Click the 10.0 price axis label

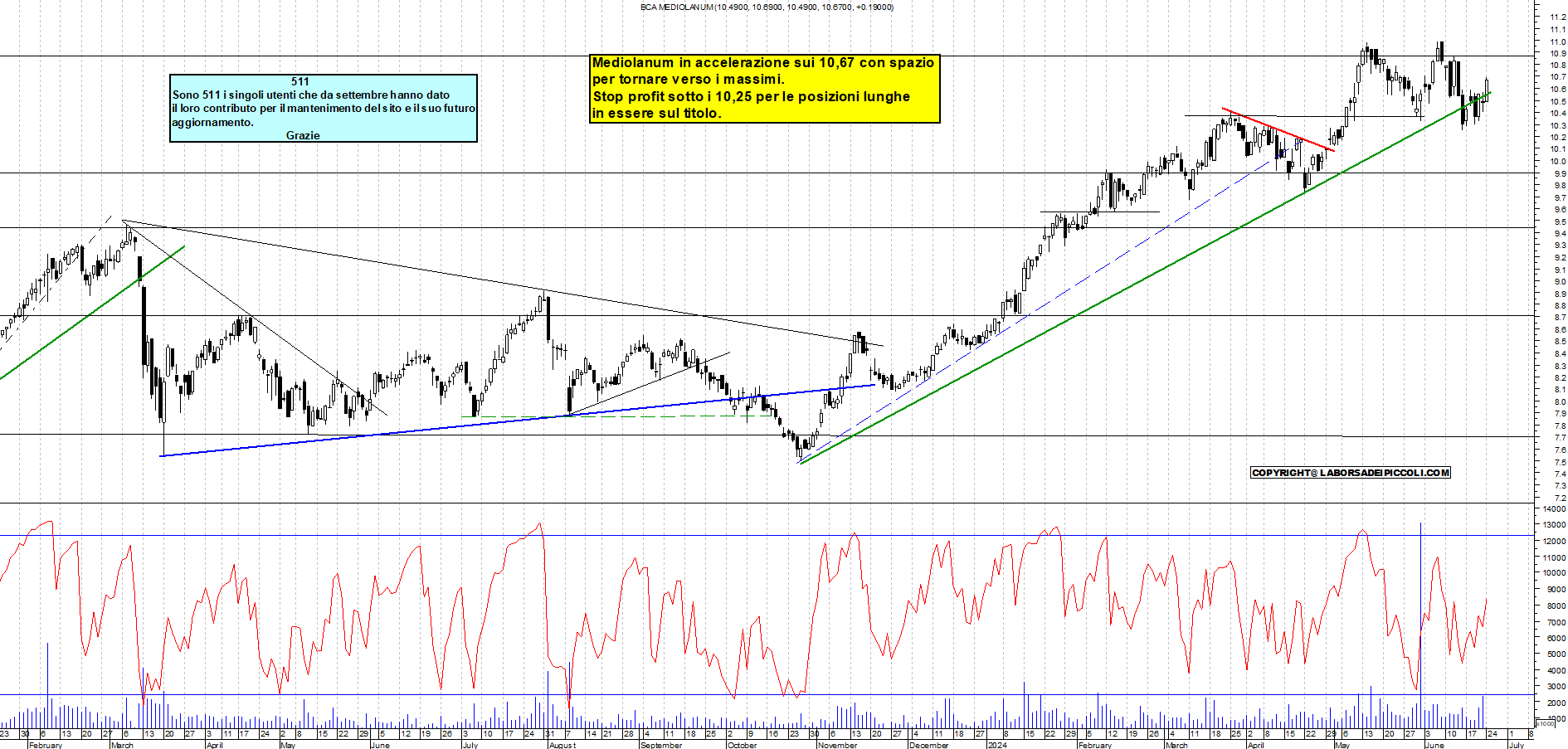click(1558, 162)
